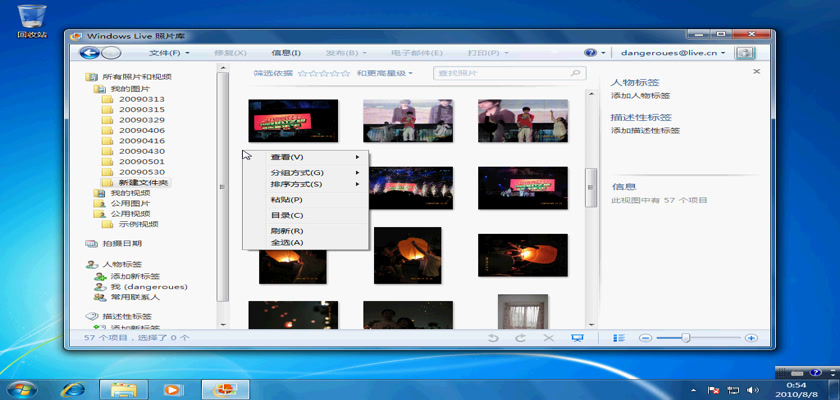Click the 添加描述性标签 link
Screen dimensions: 840x400
pyautogui.click(x=645, y=130)
